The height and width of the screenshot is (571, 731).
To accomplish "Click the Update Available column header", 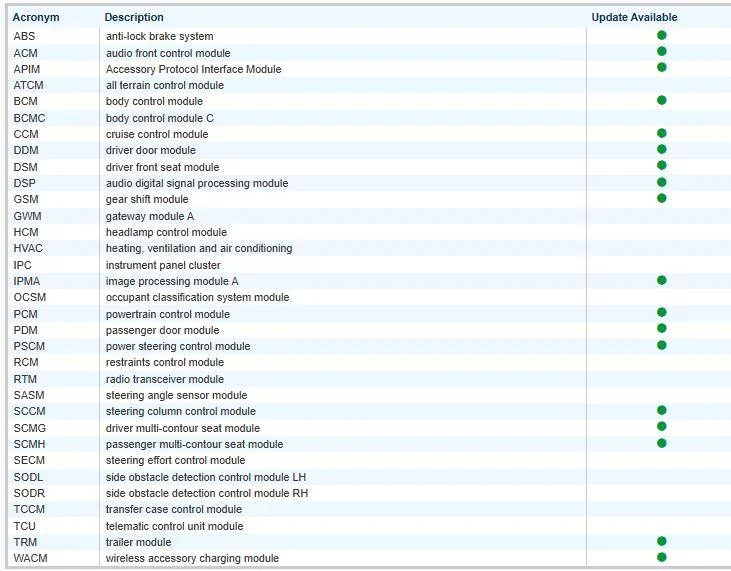I will click(634, 17).
